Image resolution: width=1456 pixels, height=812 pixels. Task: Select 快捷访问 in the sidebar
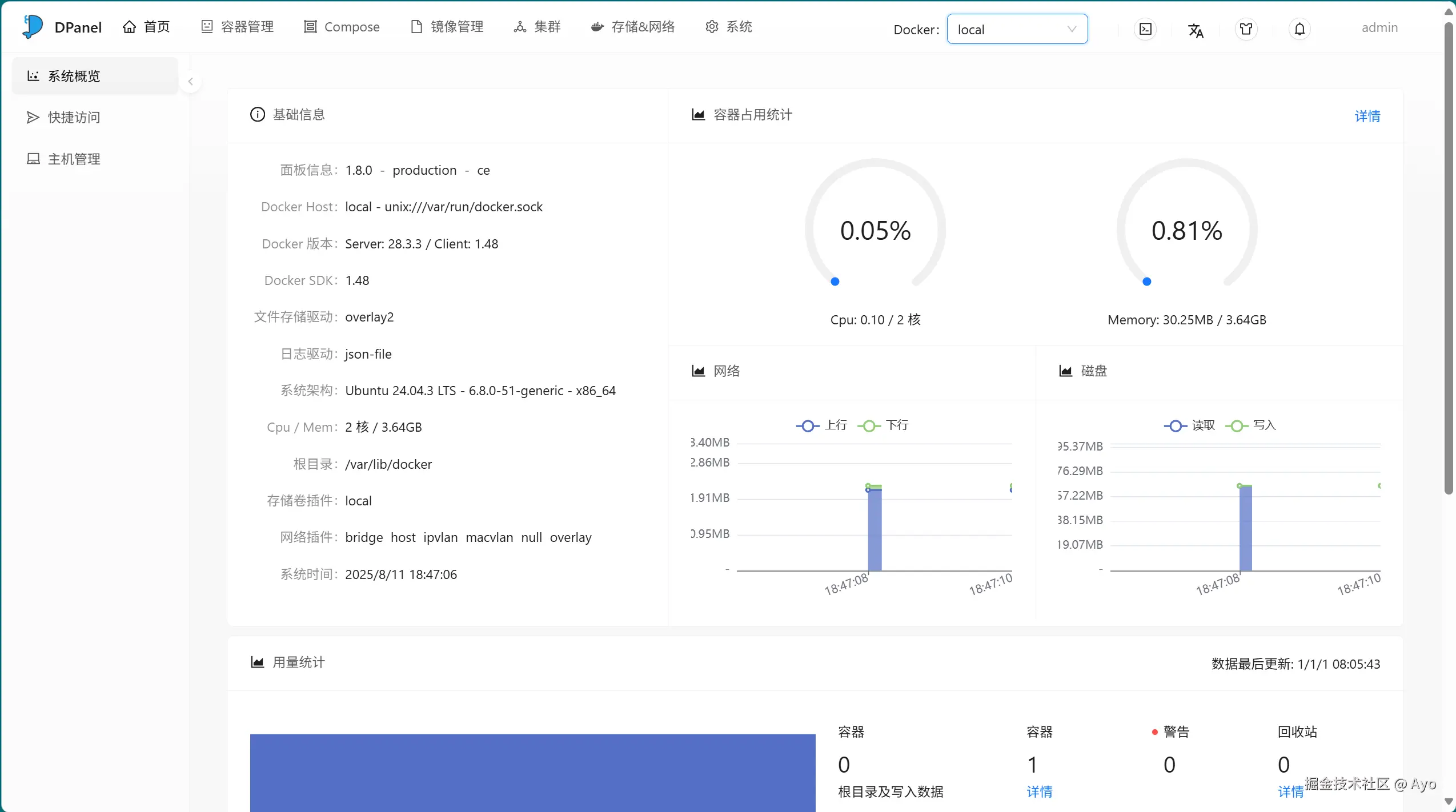coord(74,118)
